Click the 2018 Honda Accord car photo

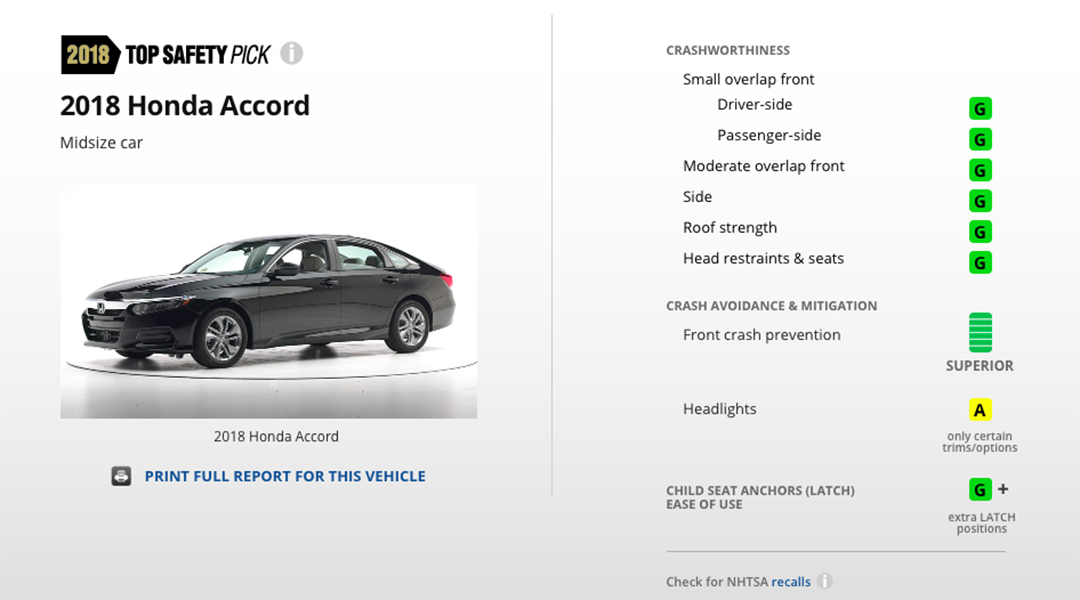click(x=269, y=302)
